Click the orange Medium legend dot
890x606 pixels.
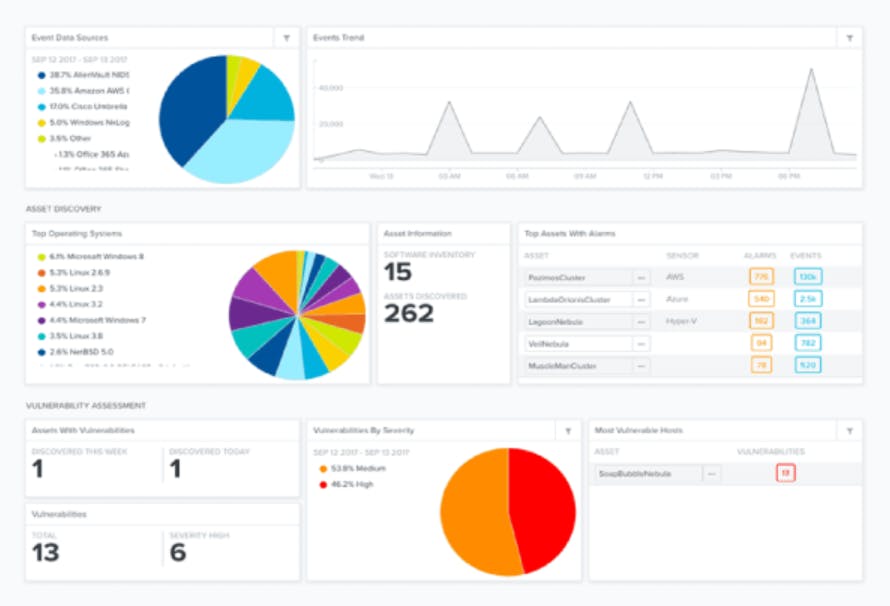[322, 468]
